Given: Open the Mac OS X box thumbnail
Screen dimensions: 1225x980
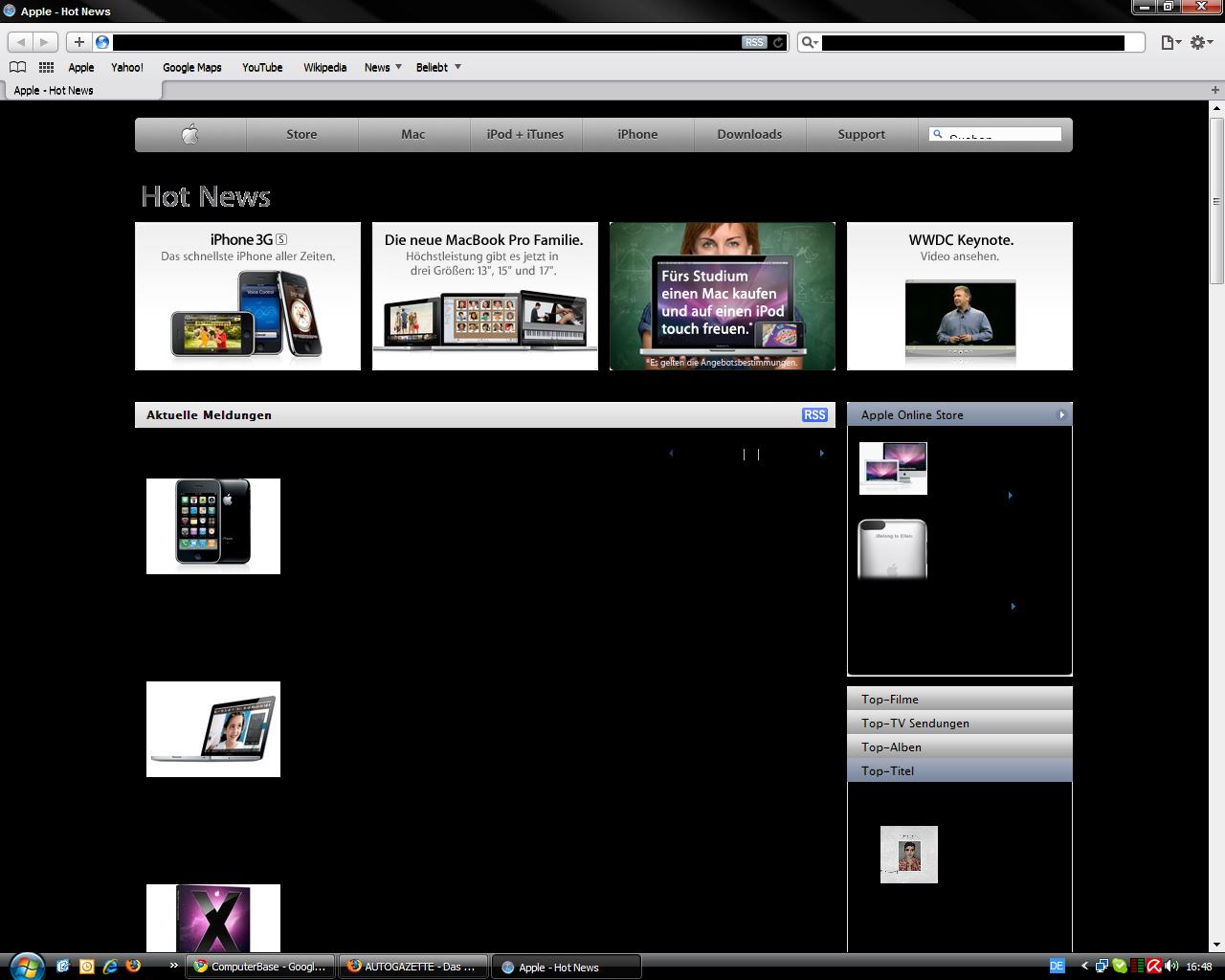Looking at the screenshot, I should coord(213,918).
